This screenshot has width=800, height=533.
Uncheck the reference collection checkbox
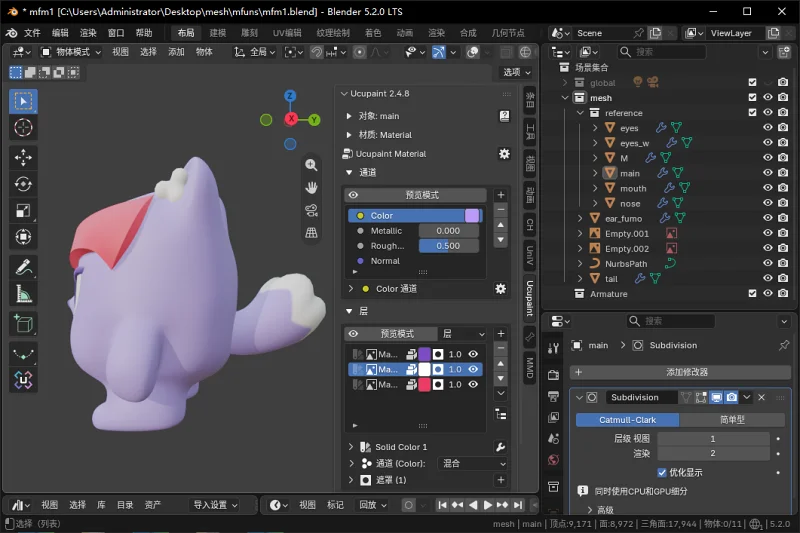[752, 112]
